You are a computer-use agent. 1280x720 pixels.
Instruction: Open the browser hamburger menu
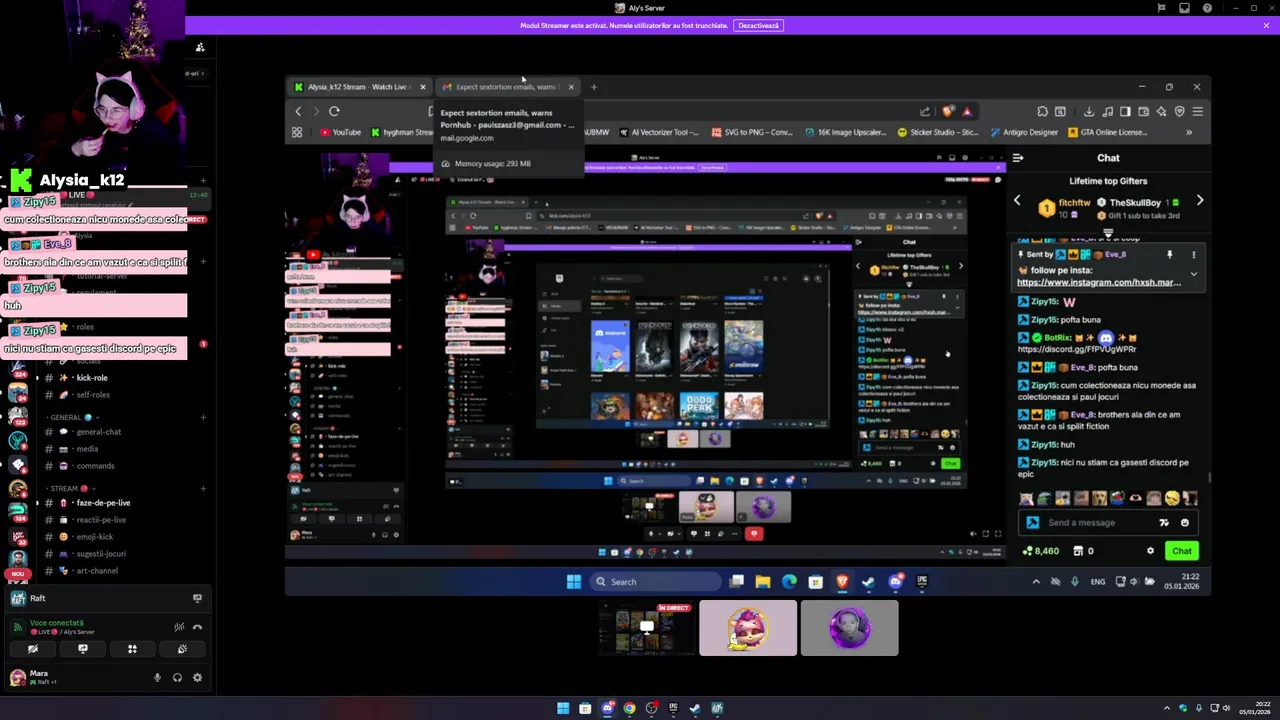(1197, 111)
